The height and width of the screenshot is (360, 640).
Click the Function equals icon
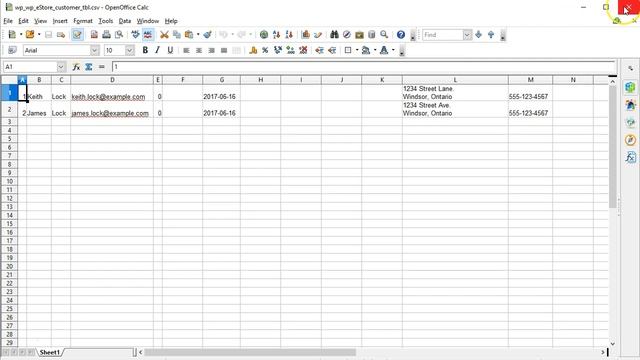pos(102,67)
